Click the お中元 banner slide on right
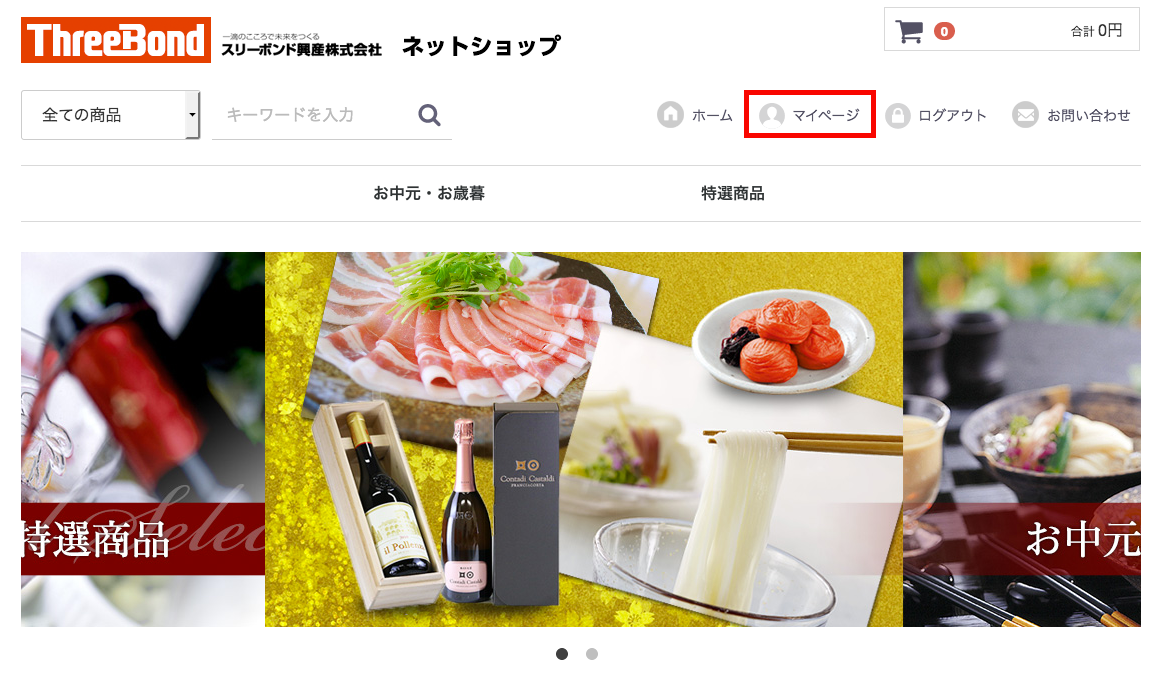The width and height of the screenshot is (1167, 678). (x=1022, y=439)
